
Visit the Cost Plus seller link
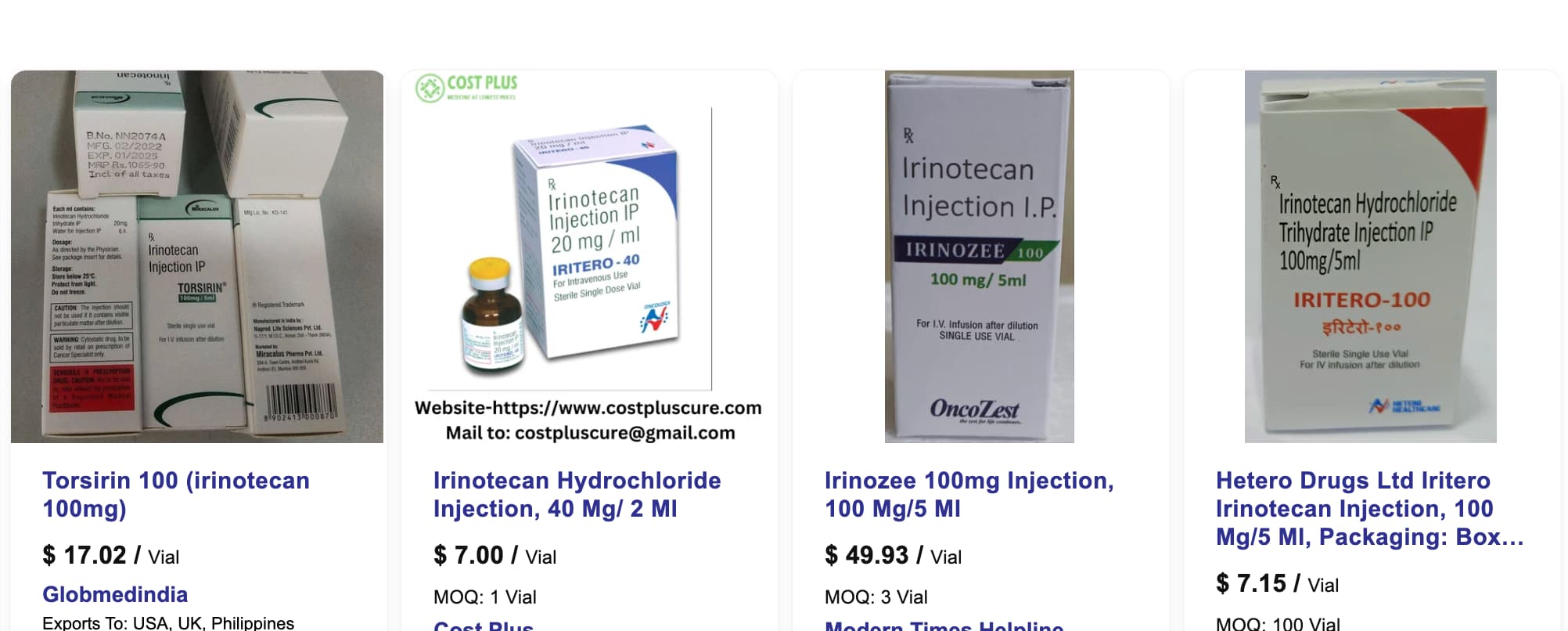pyautogui.click(x=484, y=626)
